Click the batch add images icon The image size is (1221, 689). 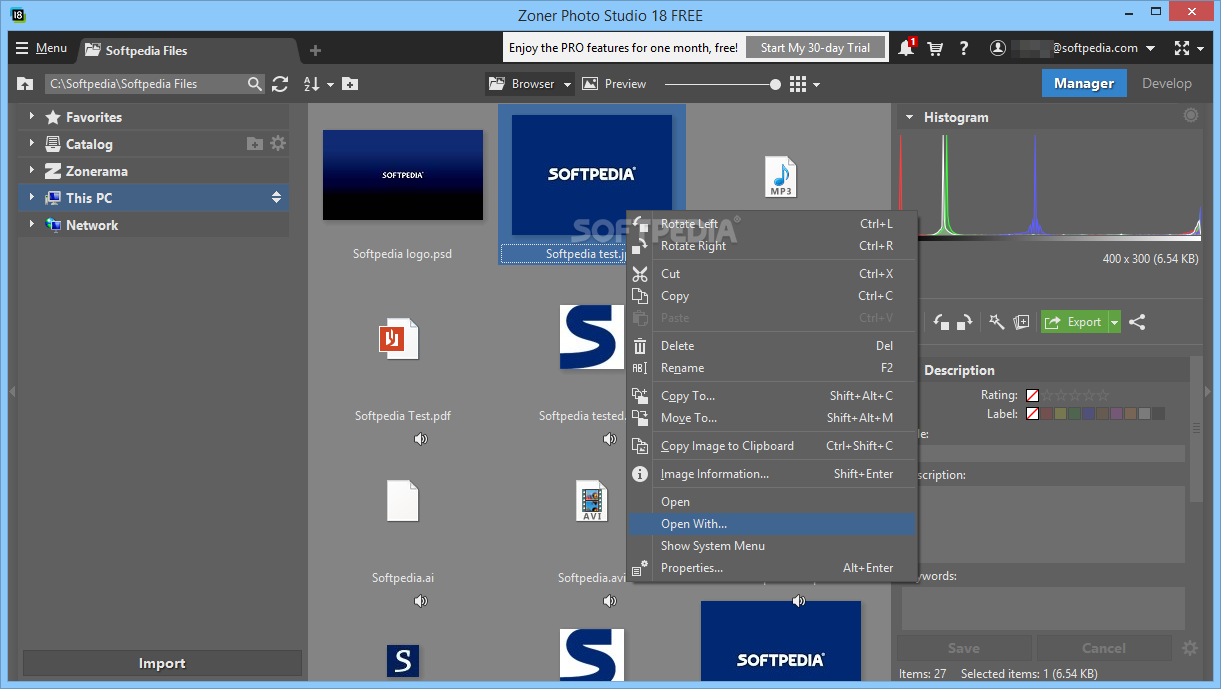[x=1021, y=322]
